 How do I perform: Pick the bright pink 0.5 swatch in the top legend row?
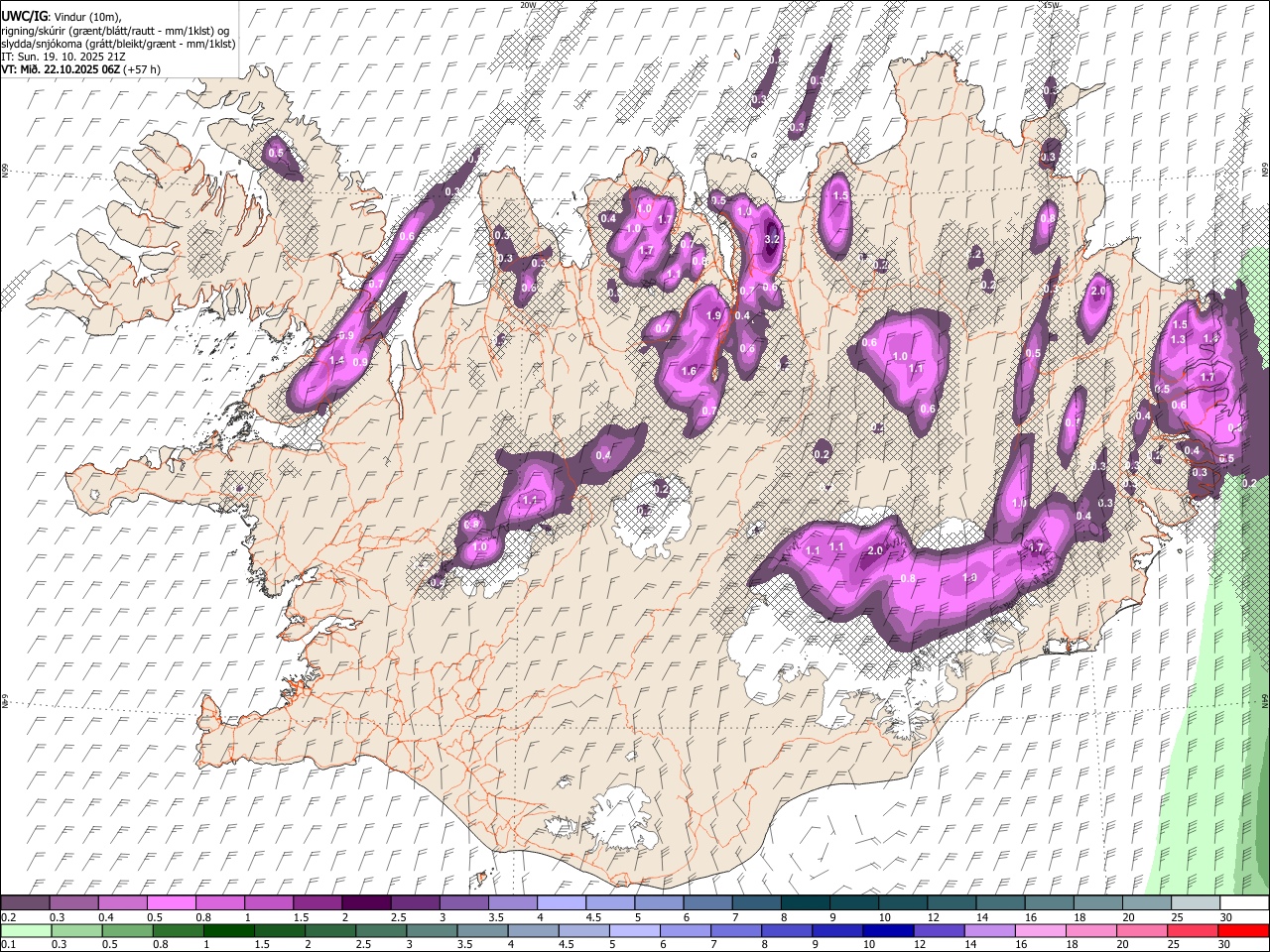[x=171, y=903]
